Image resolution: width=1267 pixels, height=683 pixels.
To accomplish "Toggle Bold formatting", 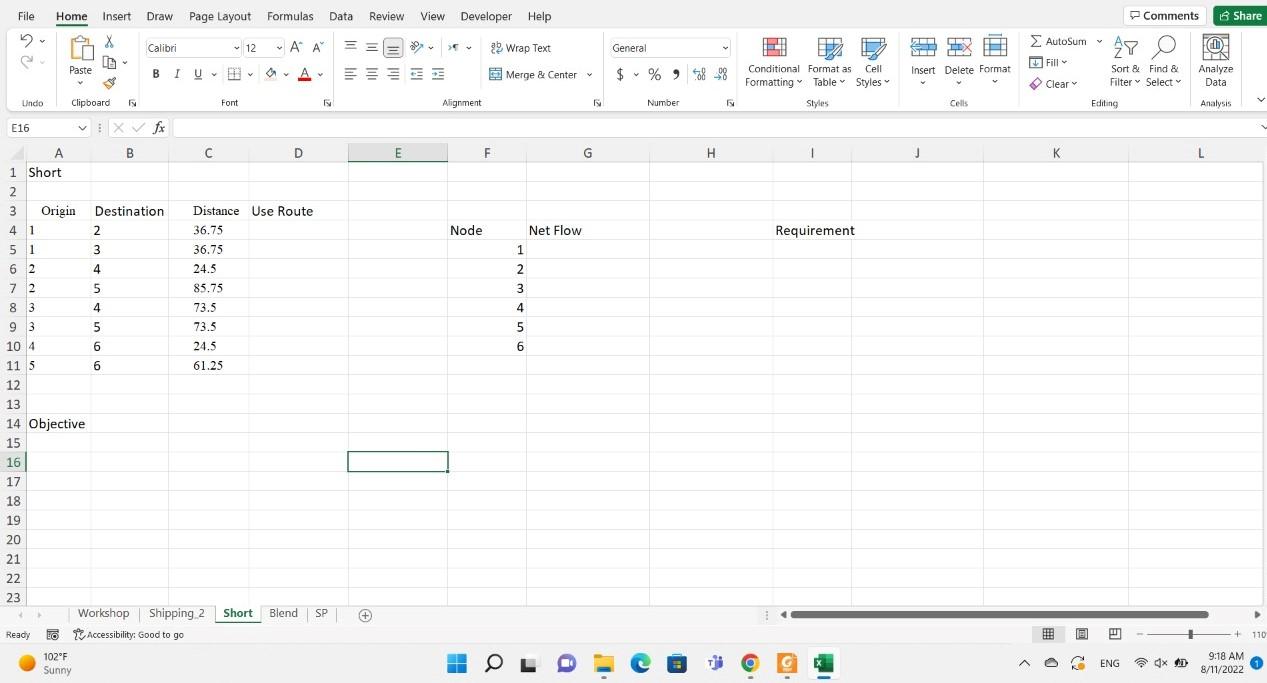I will (156, 74).
